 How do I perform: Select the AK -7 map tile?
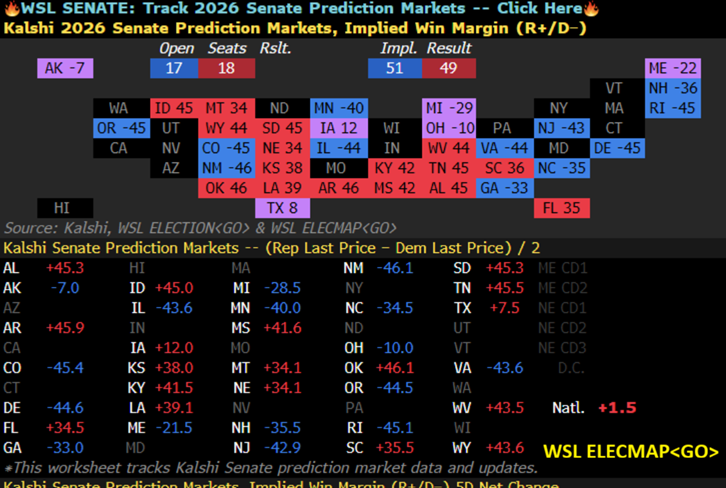[x=65, y=68]
